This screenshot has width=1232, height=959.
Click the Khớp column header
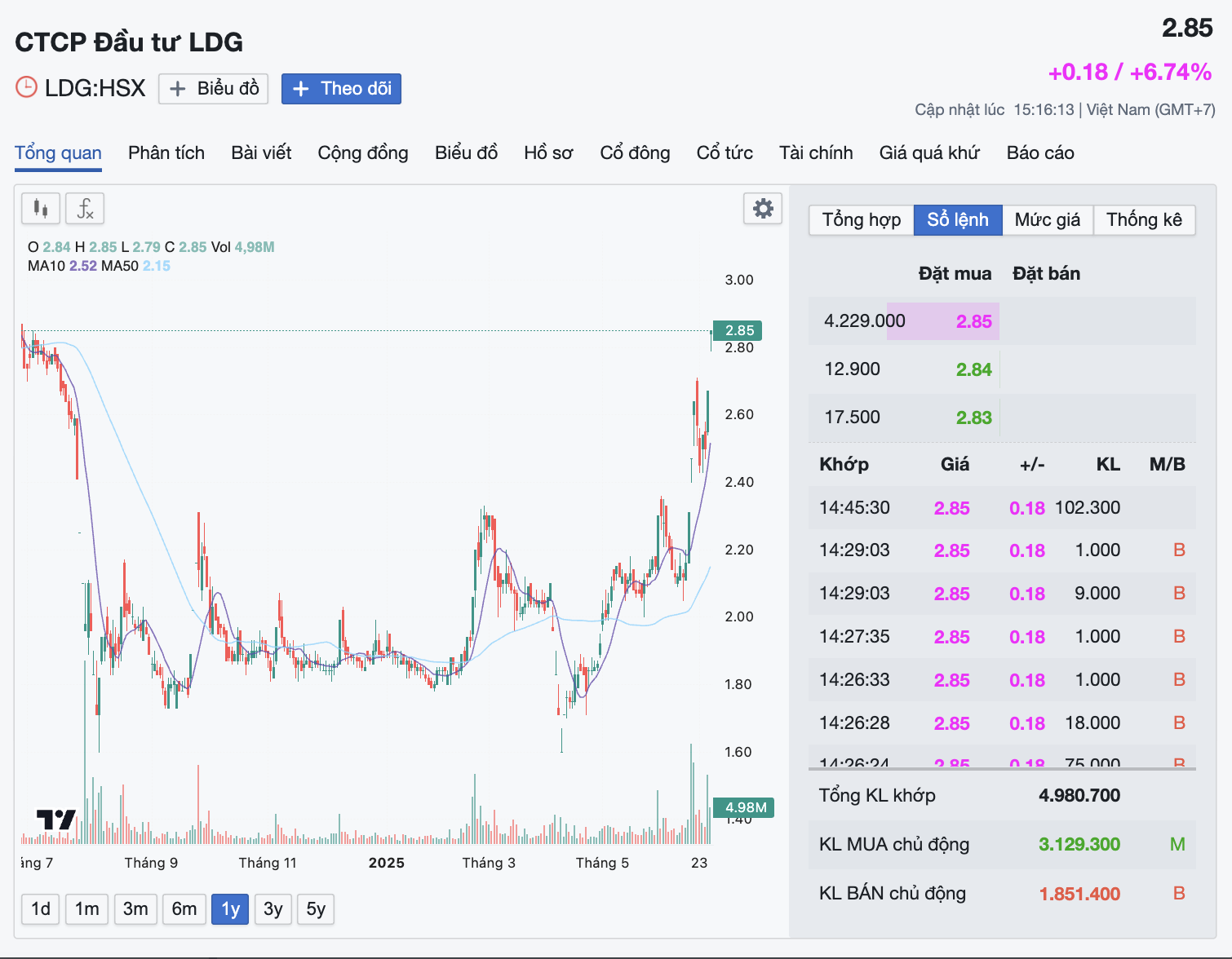click(x=844, y=465)
